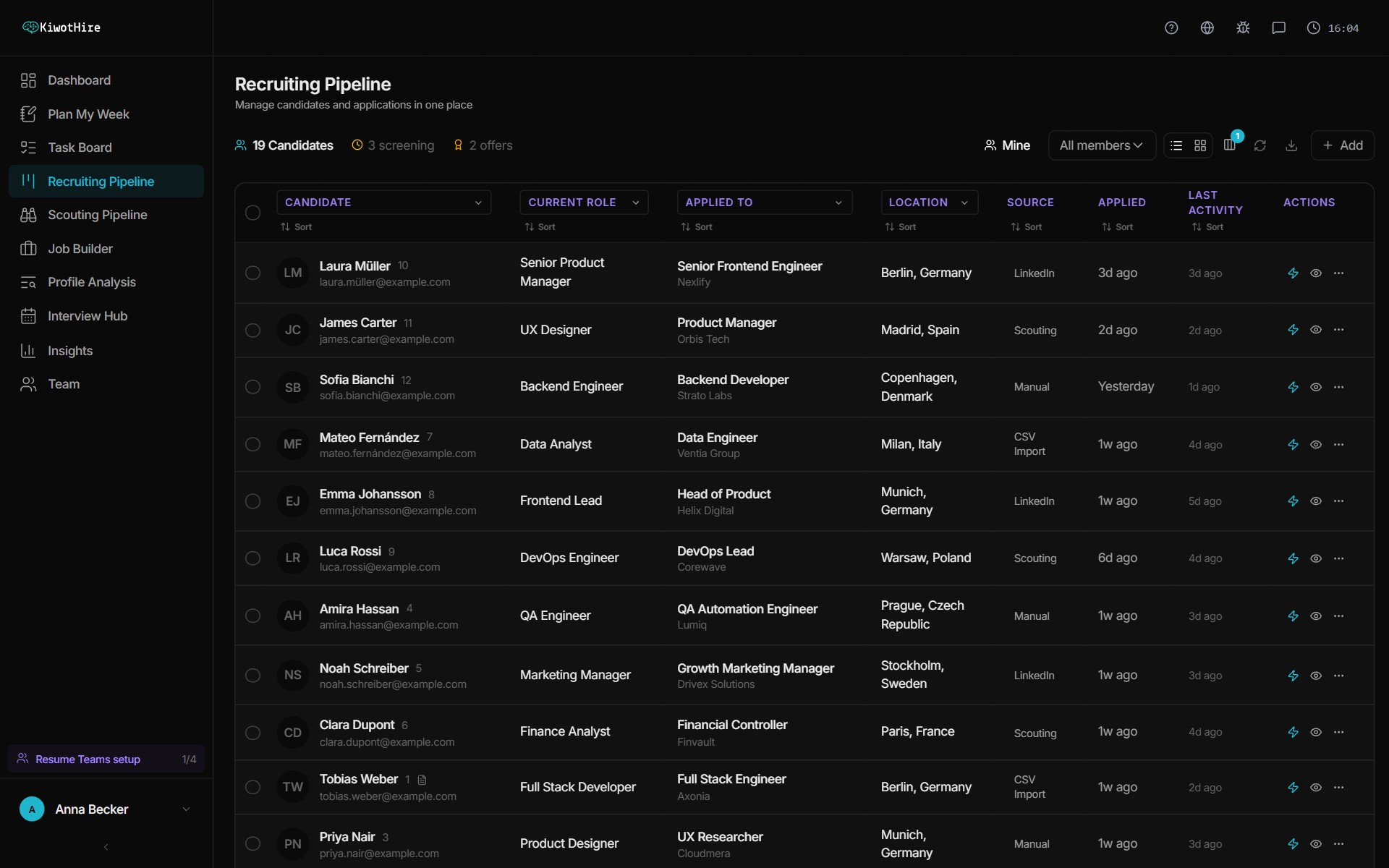The image size is (1389, 868).
Task: Open the Interview Hub page
Action: [x=87, y=316]
